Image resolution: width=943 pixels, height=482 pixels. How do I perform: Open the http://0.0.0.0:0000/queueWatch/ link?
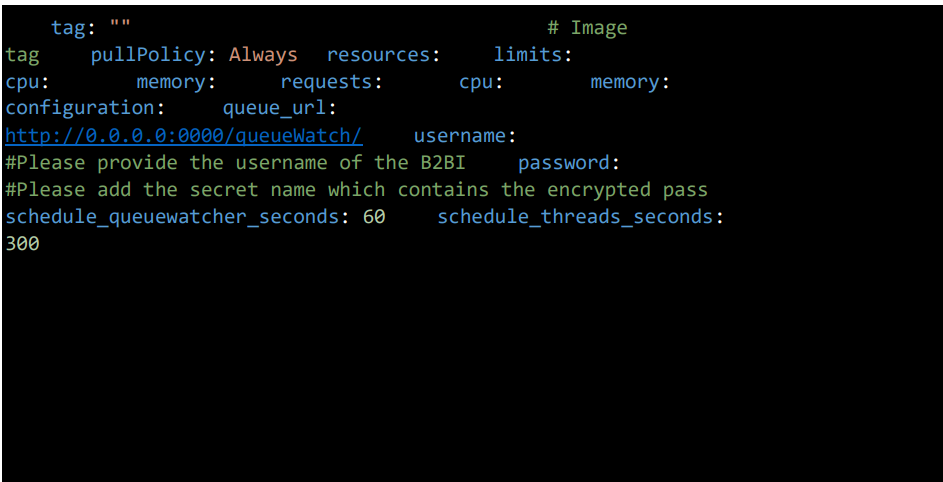pyautogui.click(x=184, y=136)
